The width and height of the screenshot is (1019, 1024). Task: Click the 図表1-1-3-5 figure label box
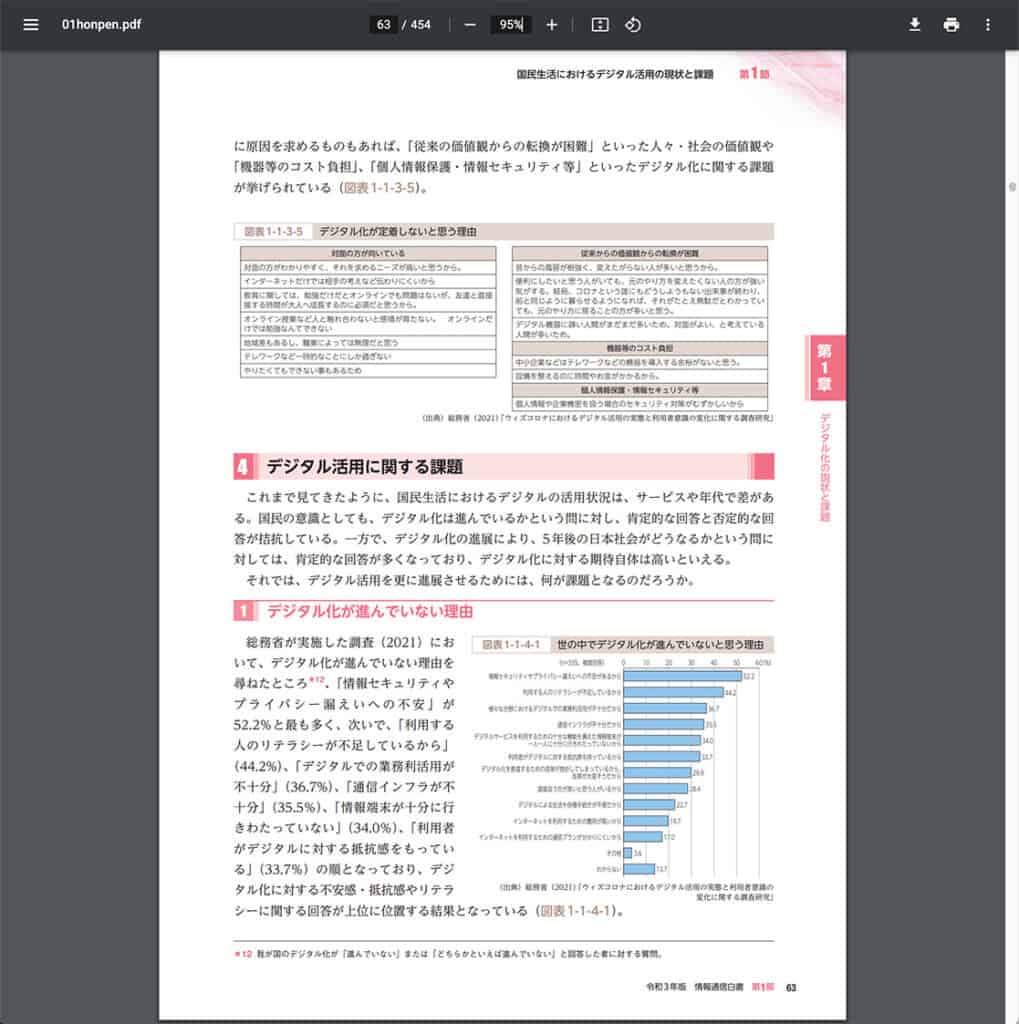pos(273,231)
